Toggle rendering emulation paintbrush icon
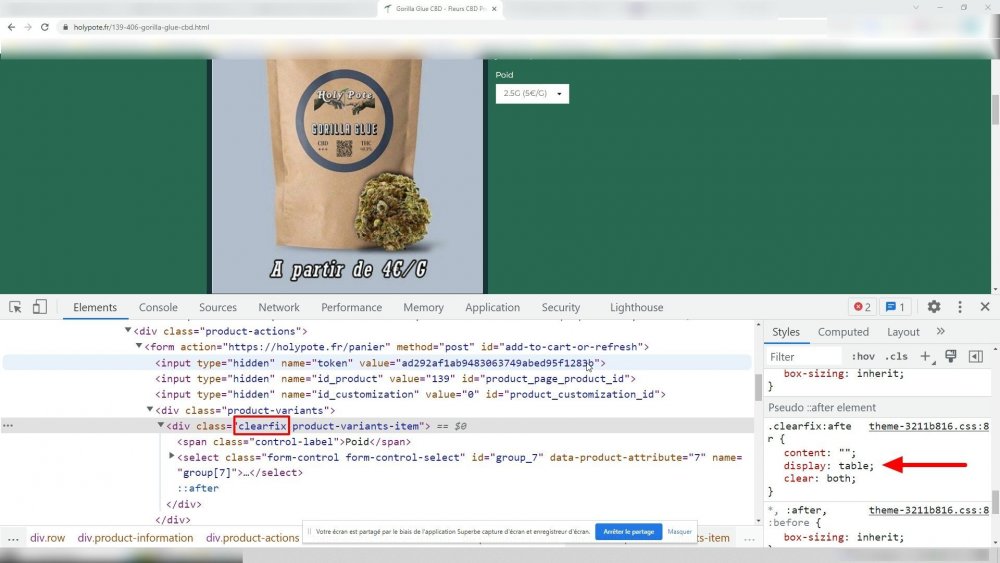 [950, 356]
